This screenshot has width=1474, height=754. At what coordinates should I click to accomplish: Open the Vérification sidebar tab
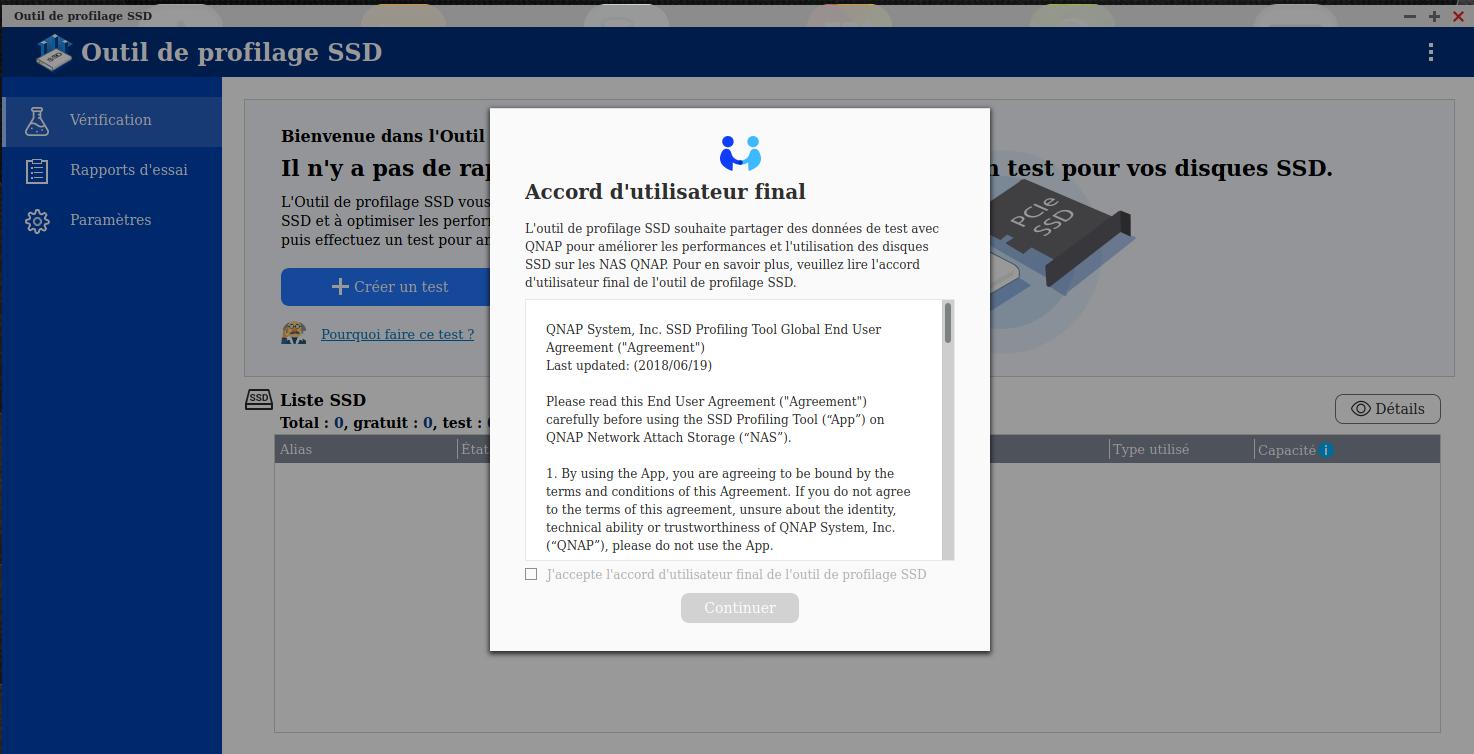[x=111, y=120]
